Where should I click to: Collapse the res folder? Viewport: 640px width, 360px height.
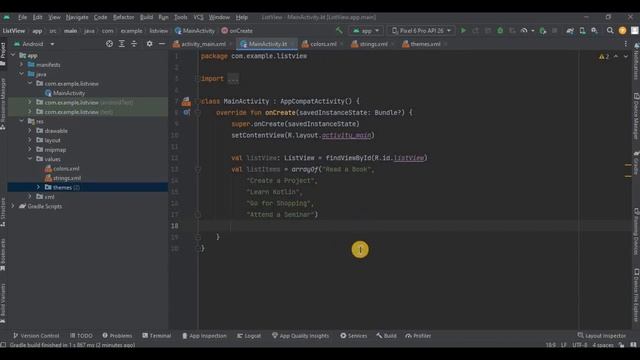[x=22, y=121]
